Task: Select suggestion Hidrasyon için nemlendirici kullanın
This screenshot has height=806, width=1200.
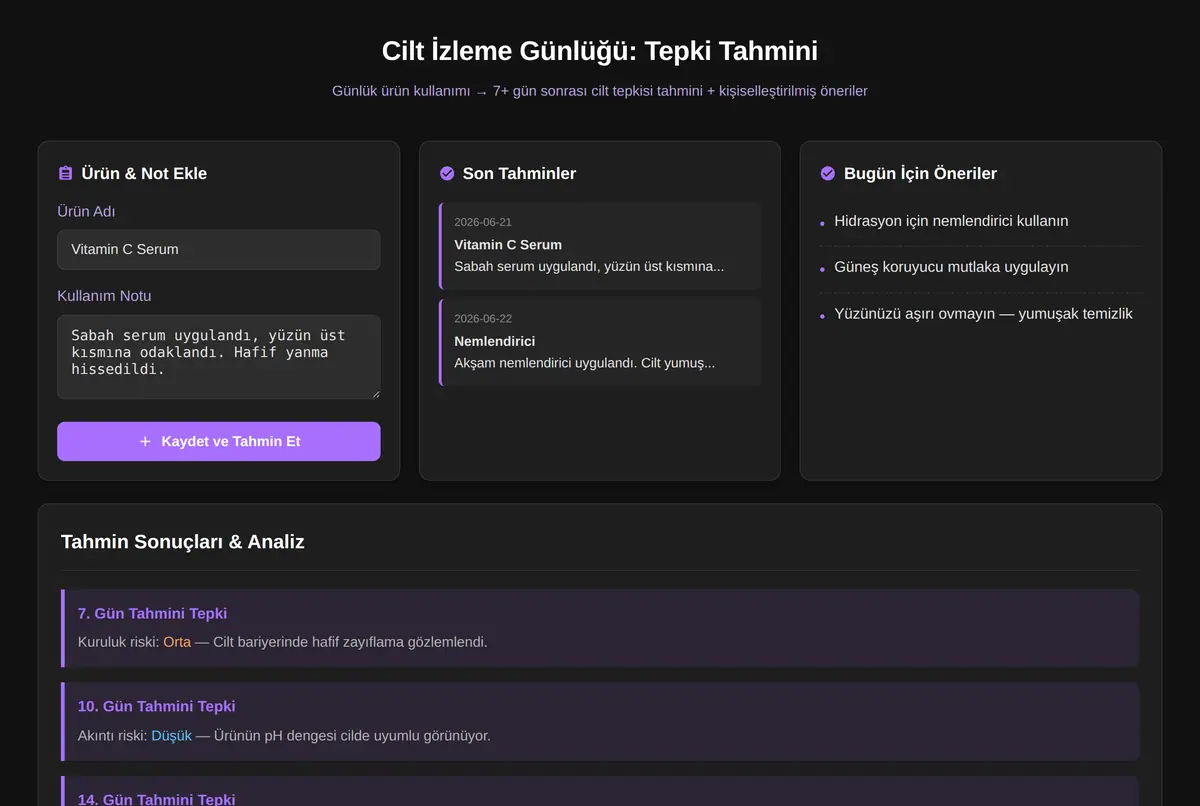Action: click(x=951, y=221)
